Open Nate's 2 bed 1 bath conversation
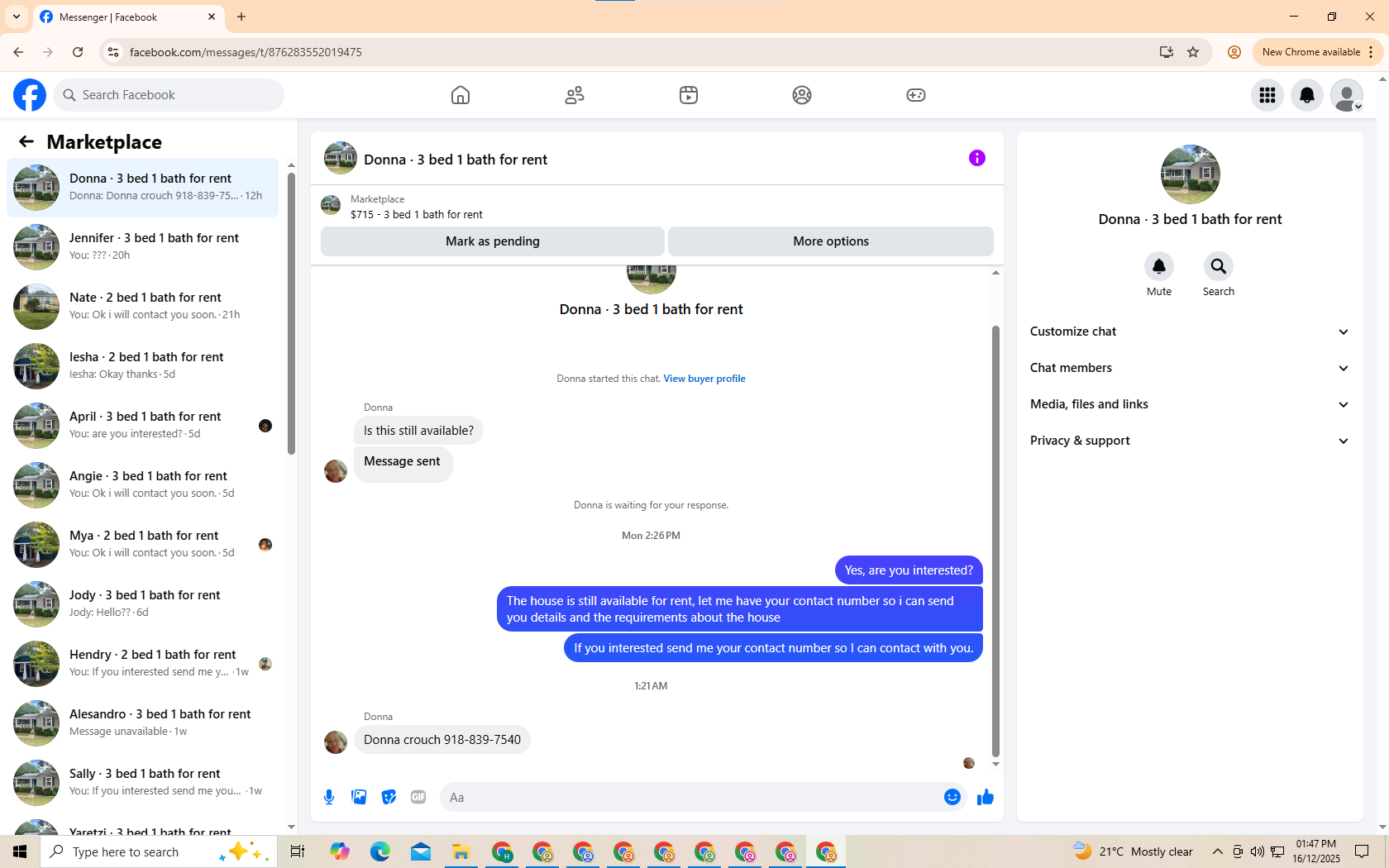The width and height of the screenshot is (1389, 868). coord(143,307)
